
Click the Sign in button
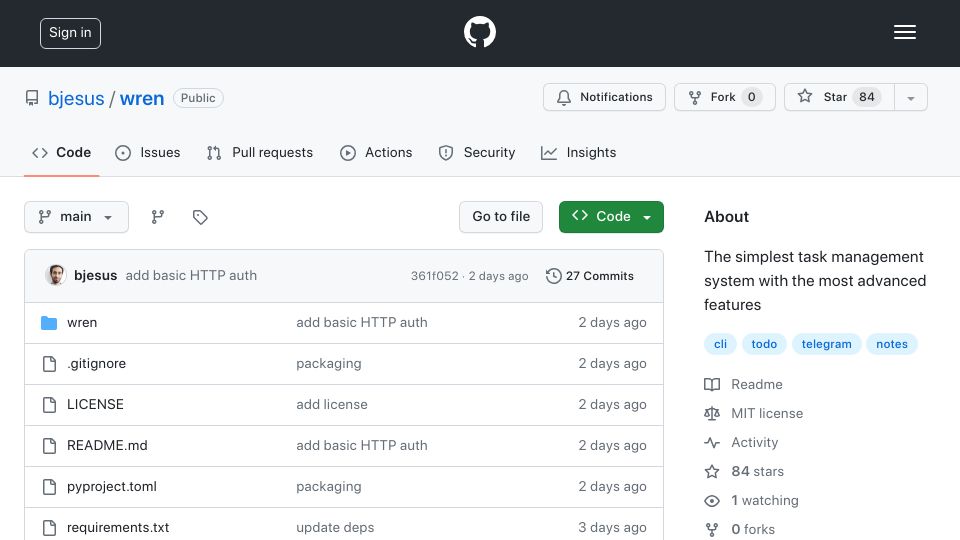(70, 33)
